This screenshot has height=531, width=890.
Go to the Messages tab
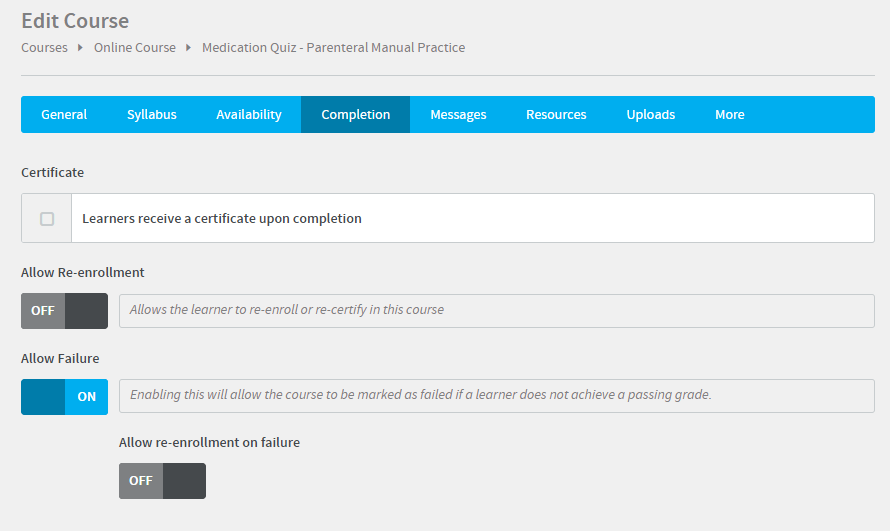click(x=458, y=115)
